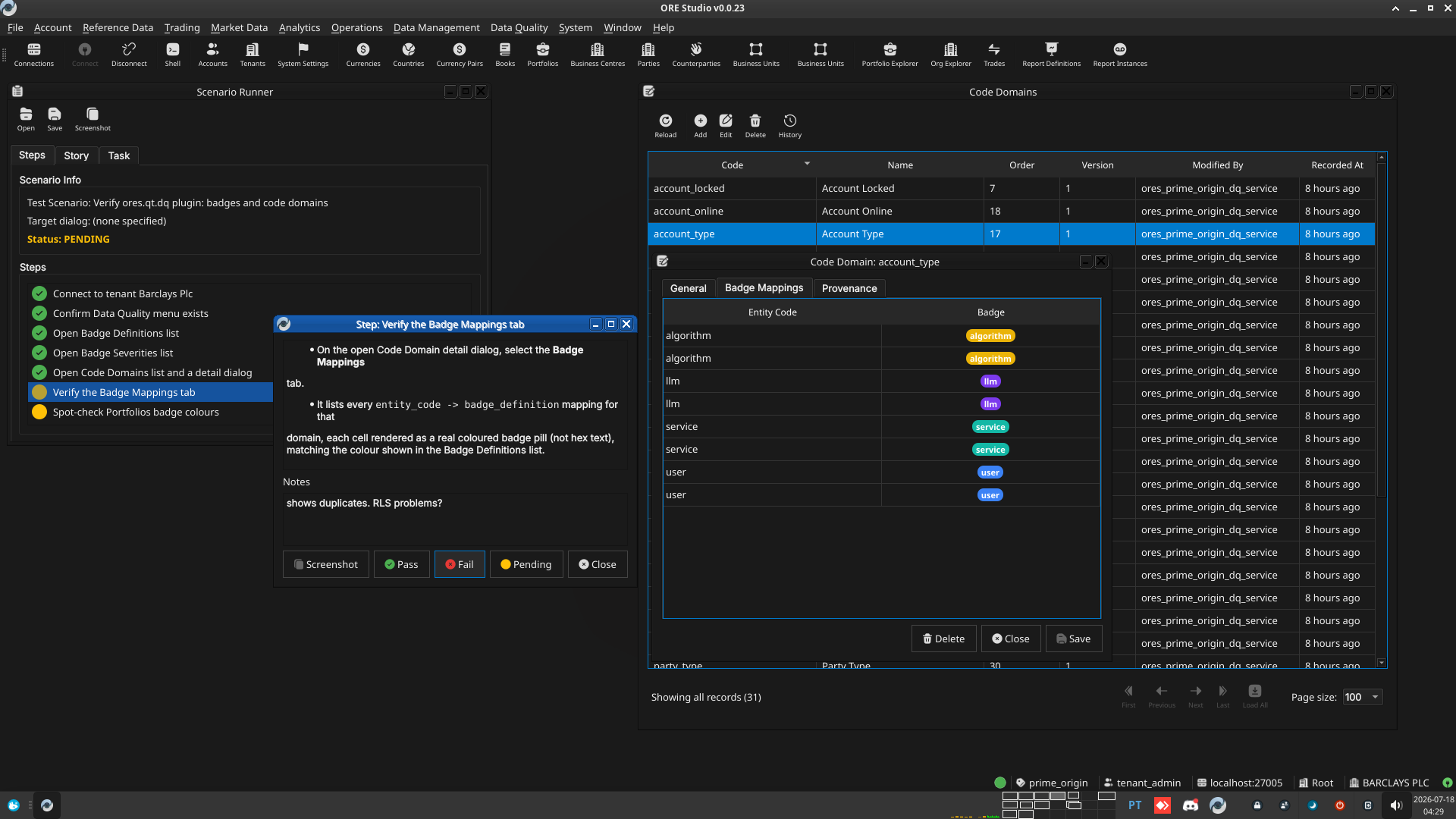1456x819 pixels.
Task: Open Accounts from the toolbar
Action: (212, 55)
